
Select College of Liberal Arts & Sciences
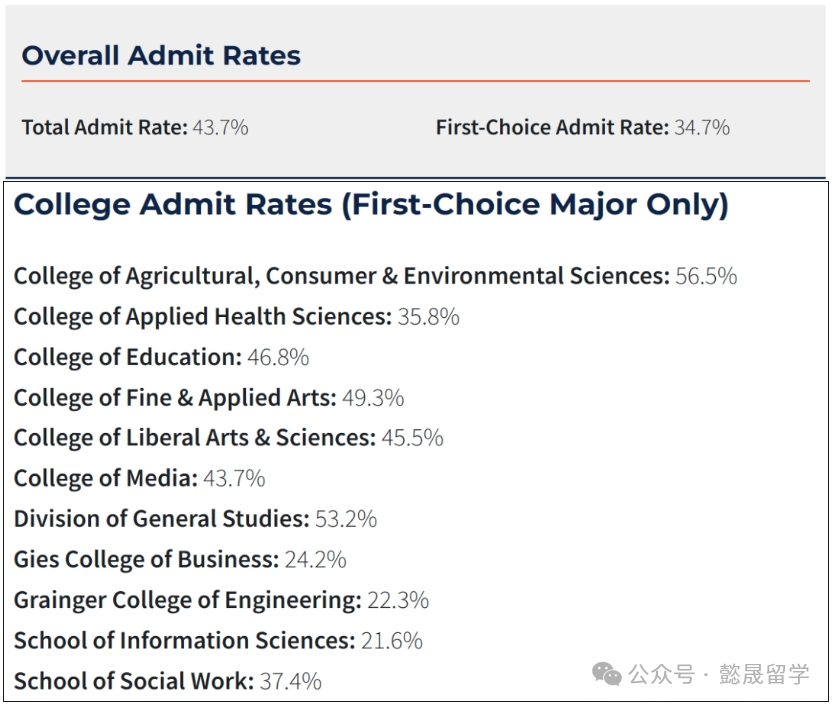194,438
